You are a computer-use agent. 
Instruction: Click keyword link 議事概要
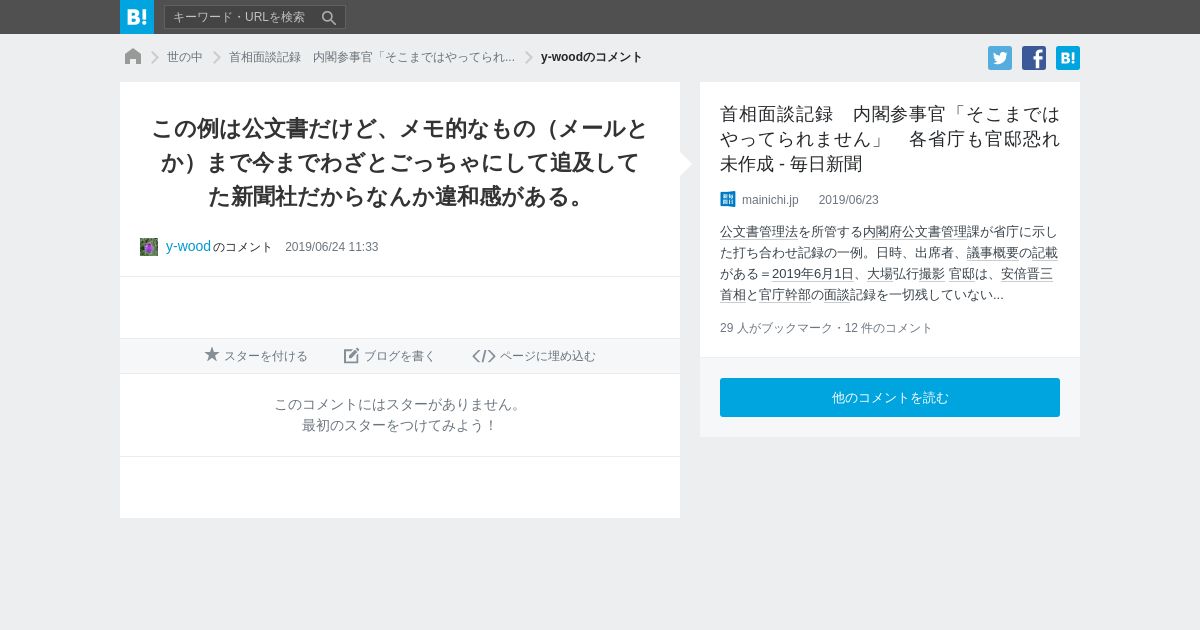(x=992, y=252)
